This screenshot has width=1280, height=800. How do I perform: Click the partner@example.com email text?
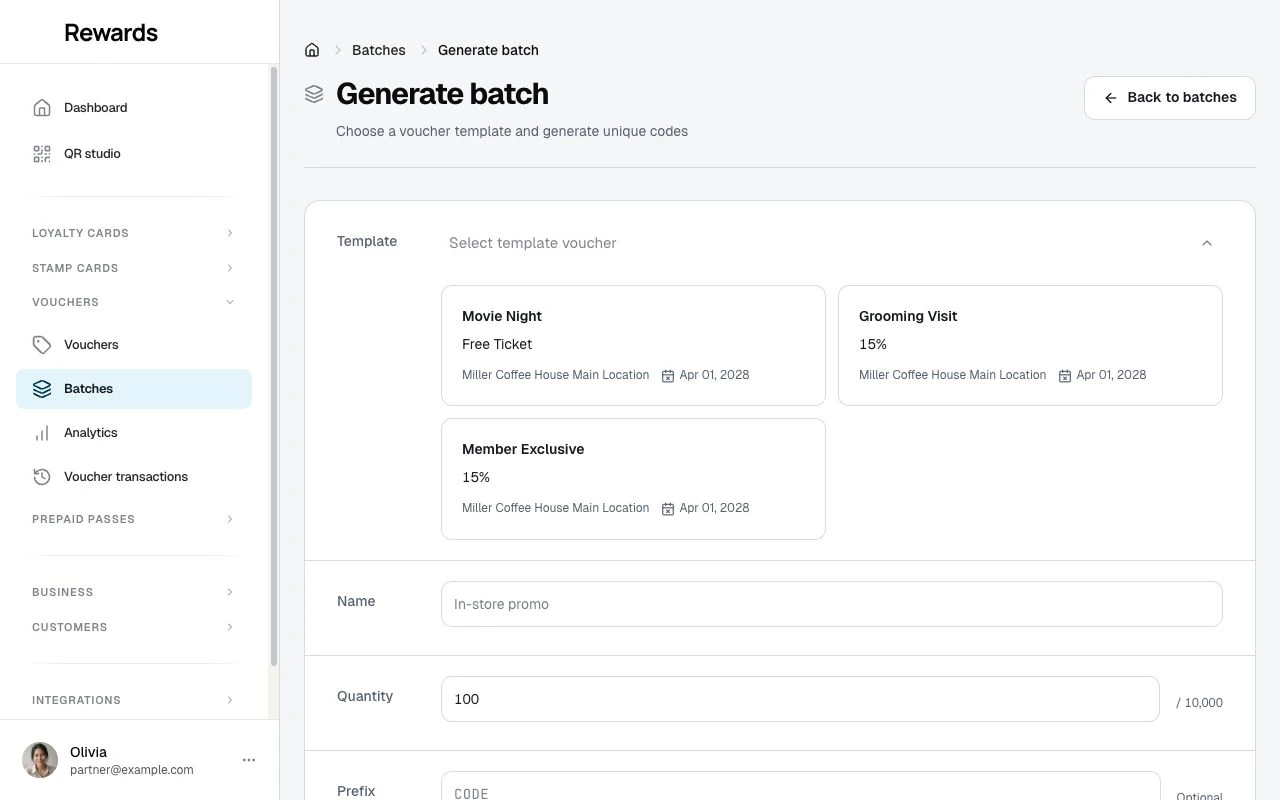[x=132, y=770]
